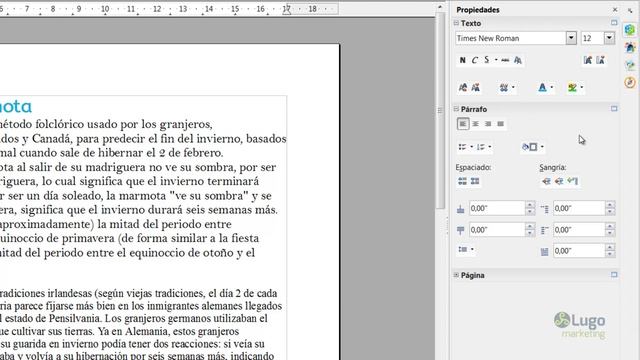640x360 pixels.
Task: Decrease indent icon under Sangría
Action: click(x=559, y=181)
